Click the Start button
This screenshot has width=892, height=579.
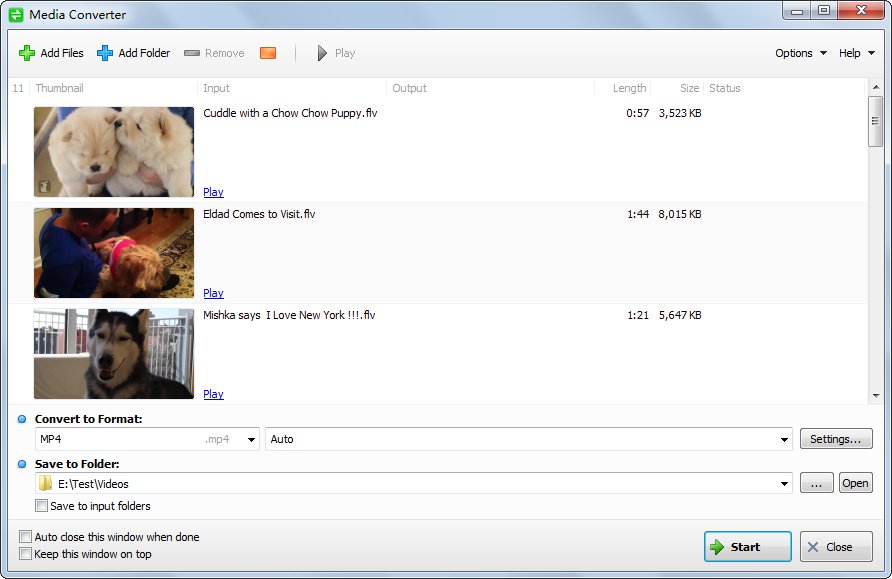click(747, 547)
